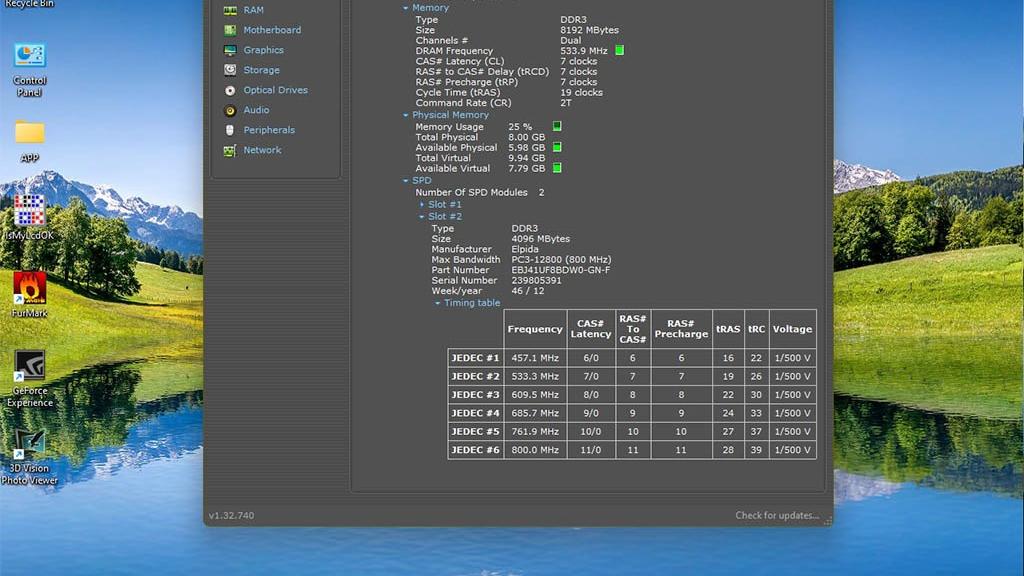Collapse the Memory section
The width and height of the screenshot is (1024, 576).
(406, 8)
